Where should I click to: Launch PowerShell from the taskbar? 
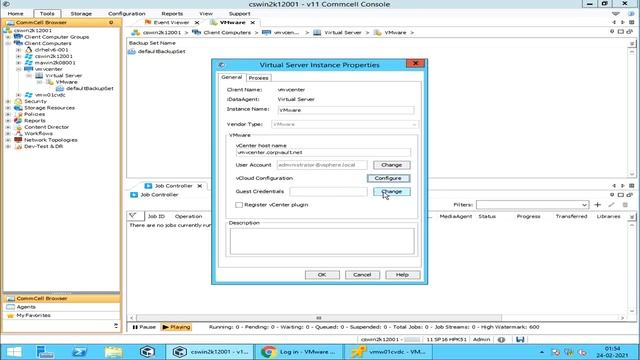[79, 351]
